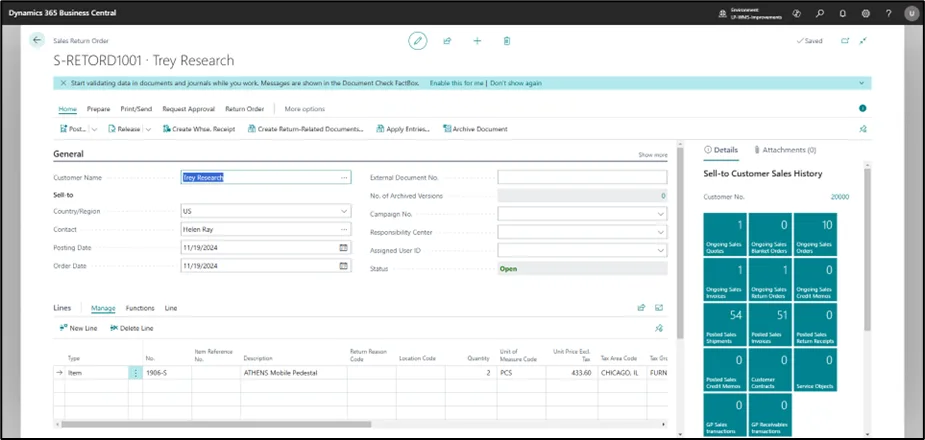
Task: Open Campaign No. dropdown
Action: click(x=661, y=214)
